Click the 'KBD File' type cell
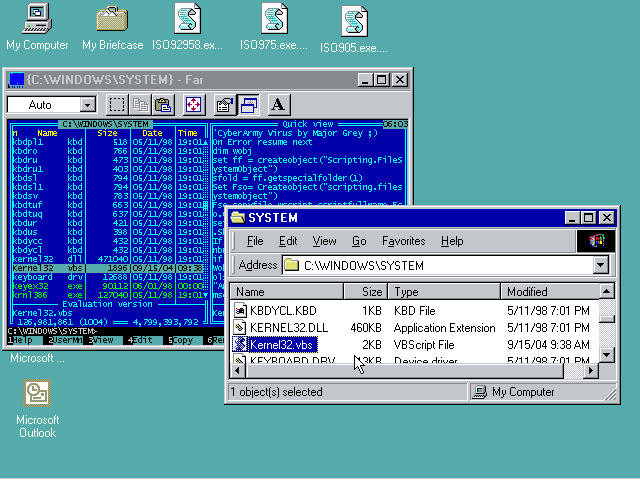 click(x=414, y=311)
